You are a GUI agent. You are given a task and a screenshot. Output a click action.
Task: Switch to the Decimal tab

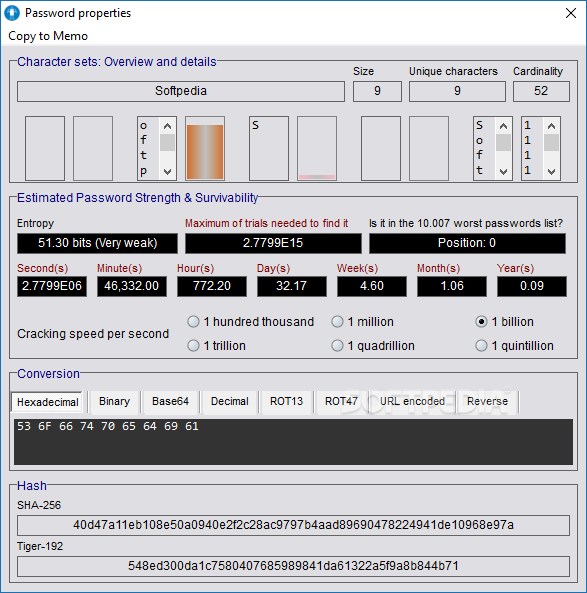pos(230,402)
